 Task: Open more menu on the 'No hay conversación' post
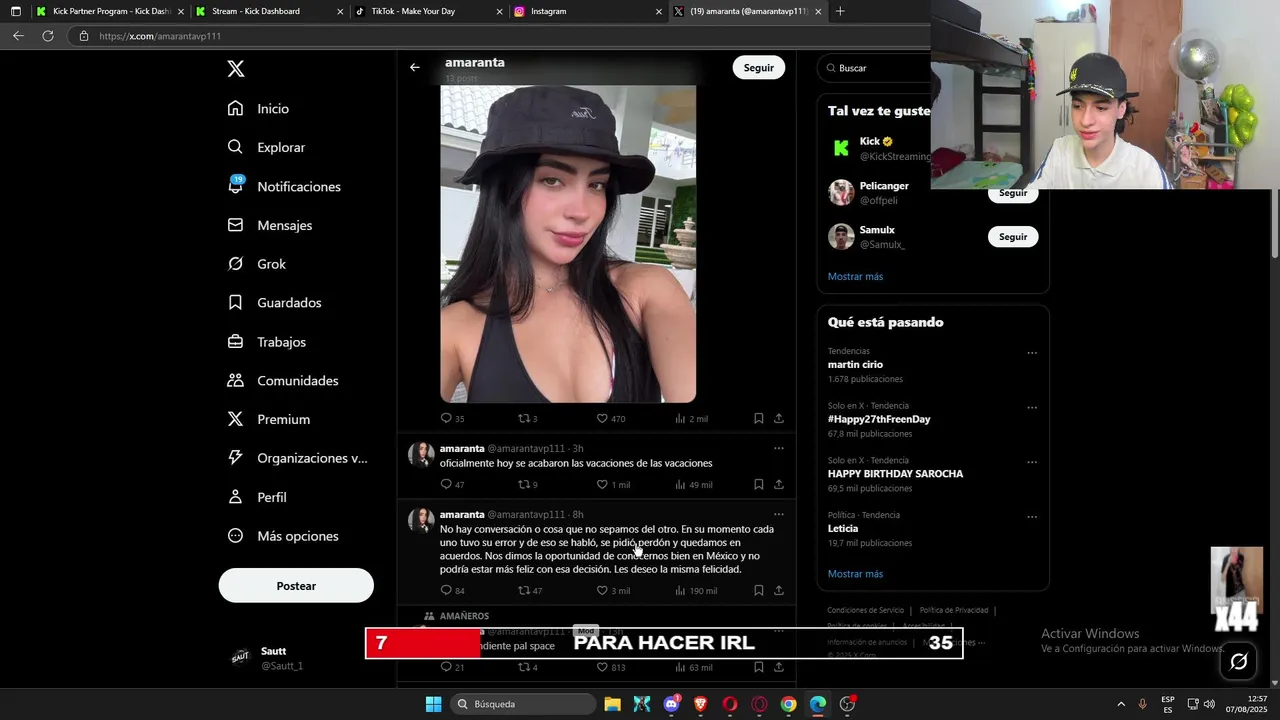tap(779, 515)
